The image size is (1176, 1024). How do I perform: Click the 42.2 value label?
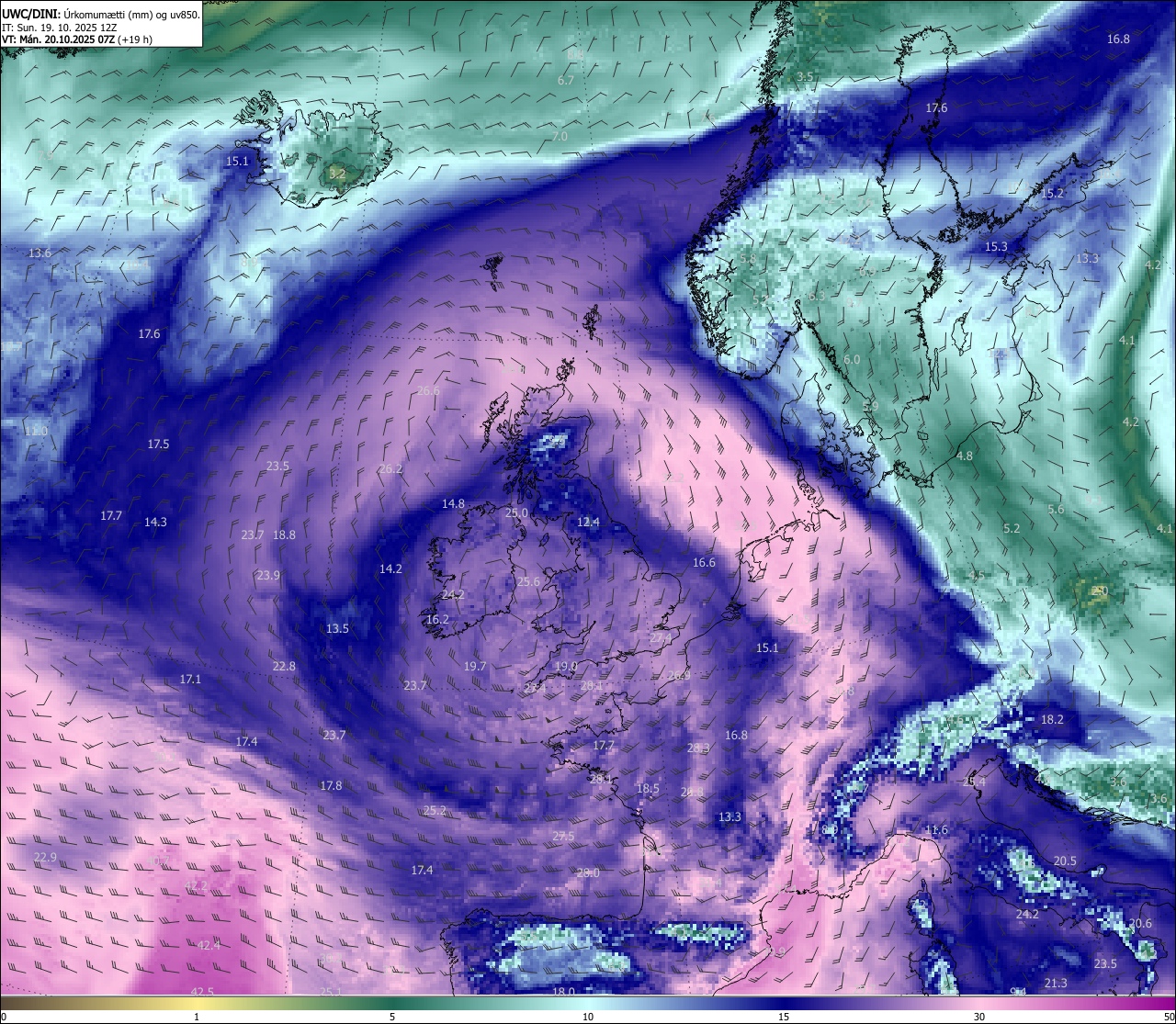click(x=196, y=886)
